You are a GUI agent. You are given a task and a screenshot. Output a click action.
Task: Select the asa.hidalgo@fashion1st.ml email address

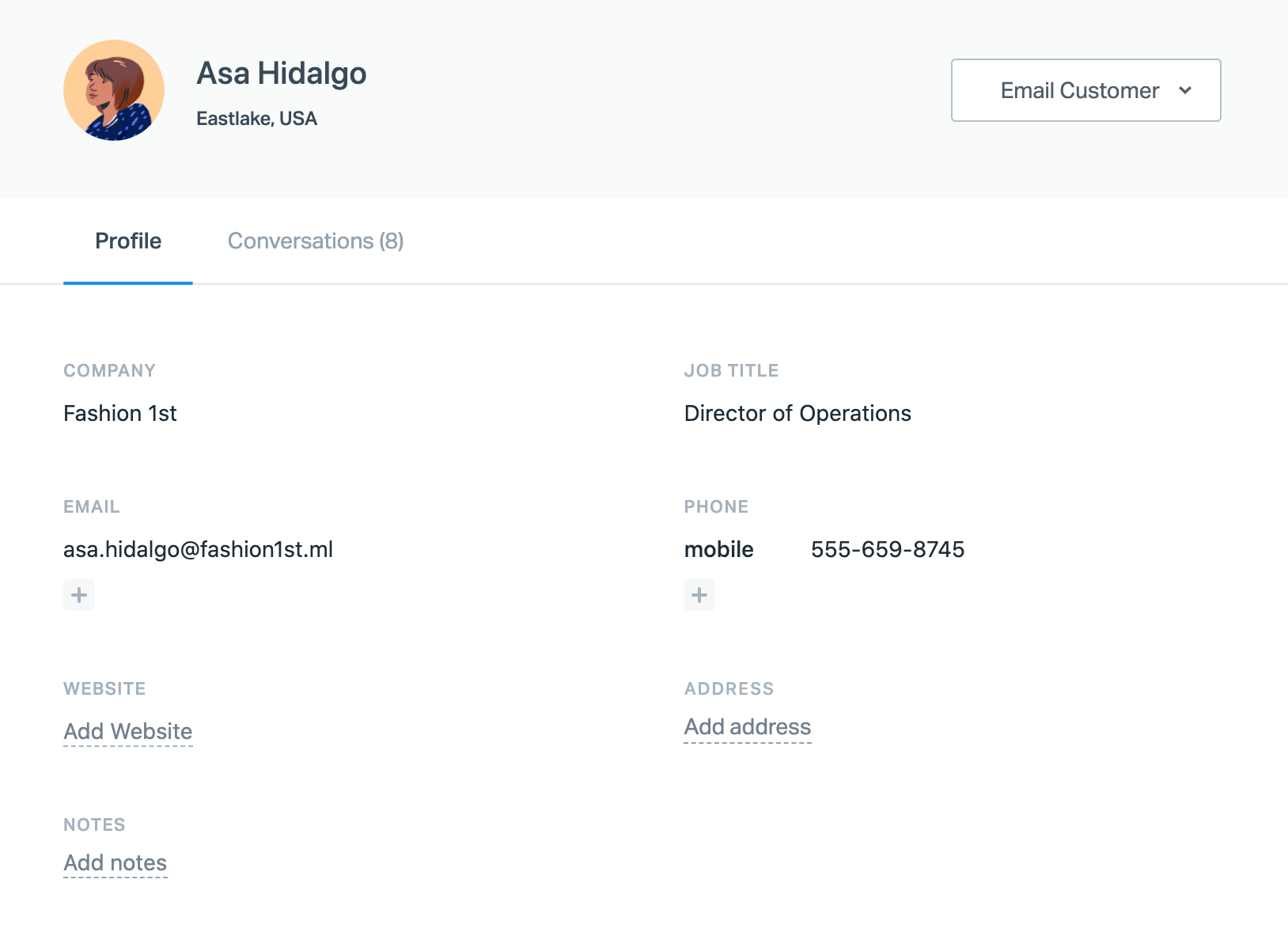198,550
